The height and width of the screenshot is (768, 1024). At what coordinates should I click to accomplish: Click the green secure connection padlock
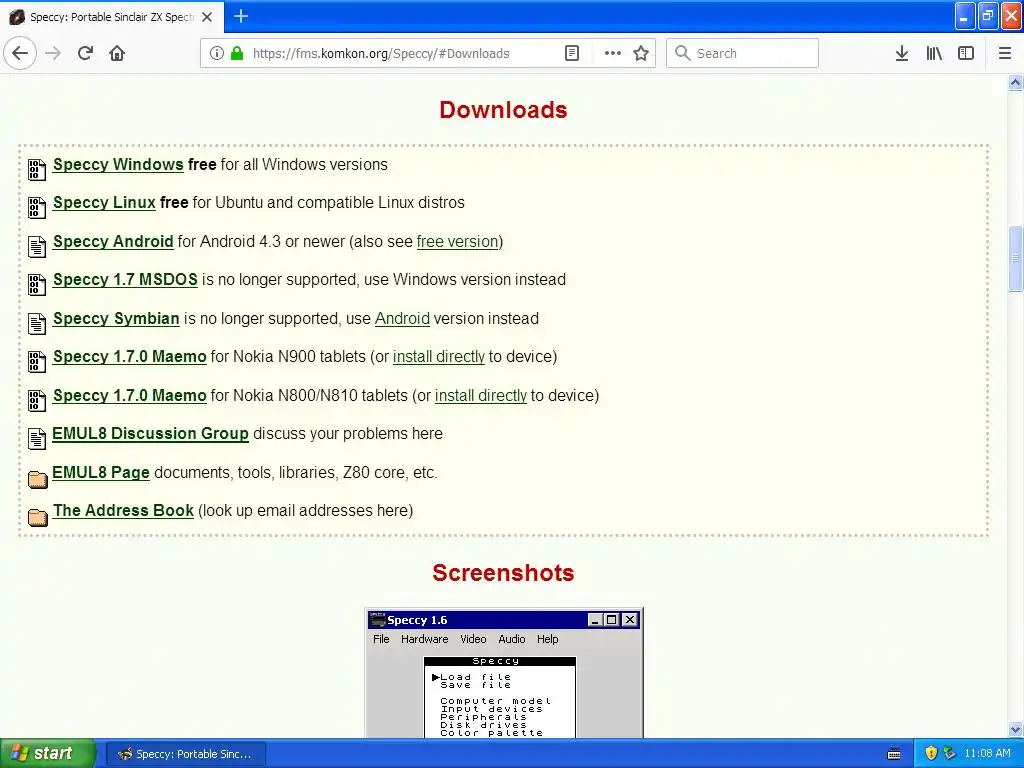coord(237,53)
